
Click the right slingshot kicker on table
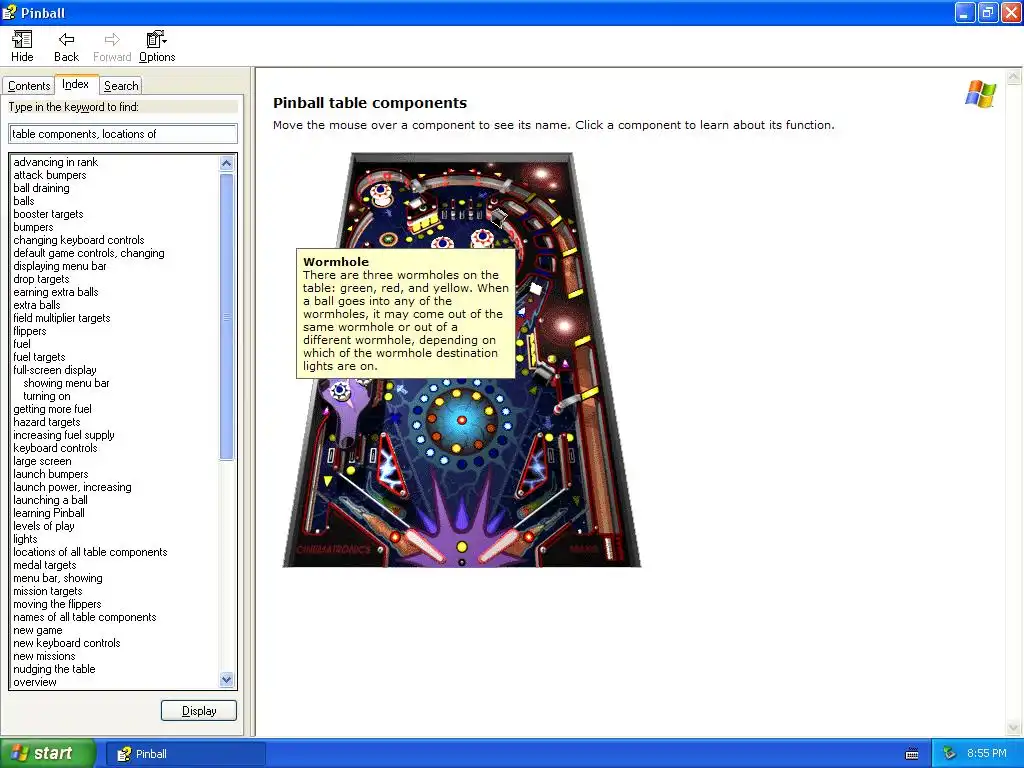click(534, 464)
